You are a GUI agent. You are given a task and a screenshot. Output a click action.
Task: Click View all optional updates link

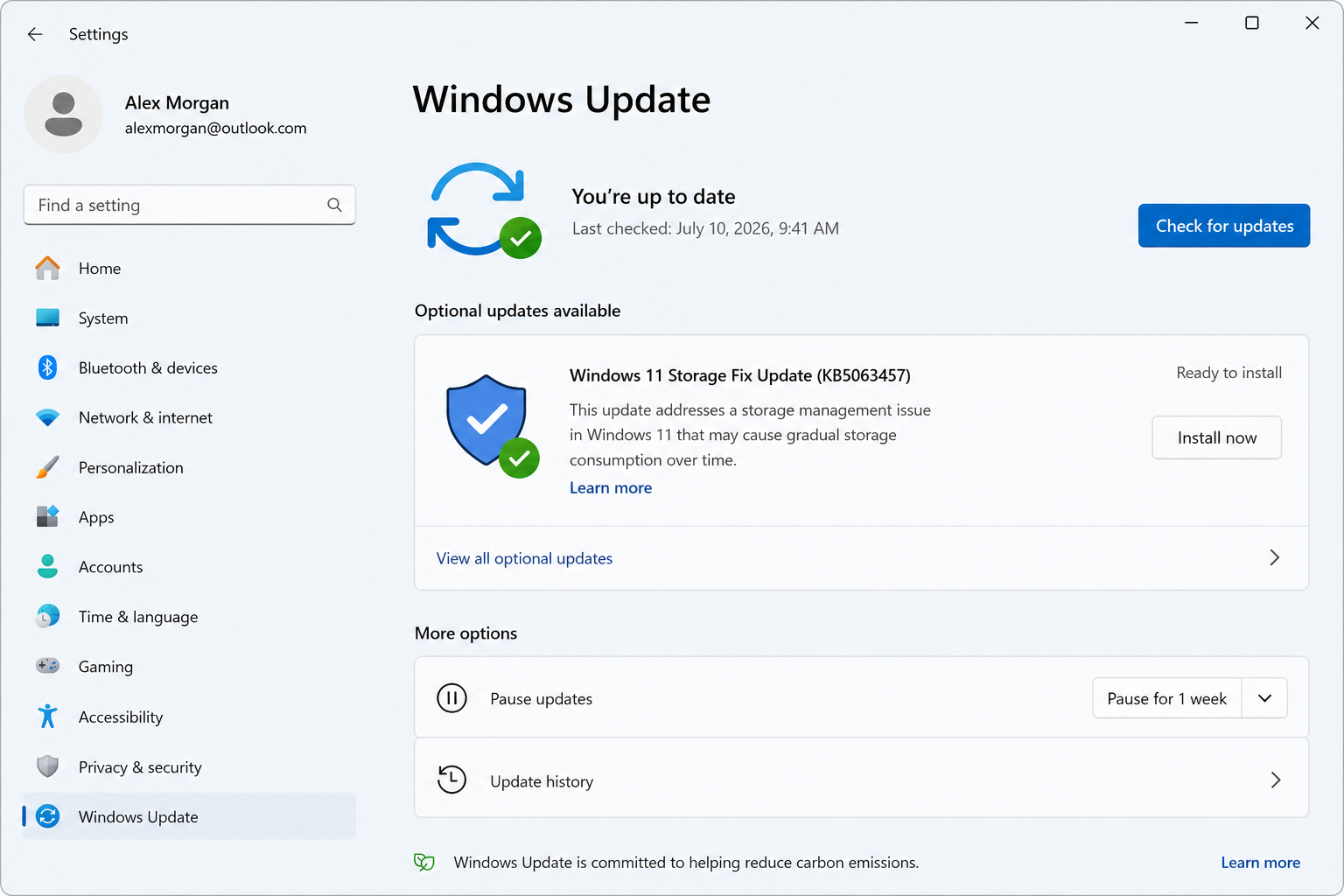pyautogui.click(x=524, y=558)
